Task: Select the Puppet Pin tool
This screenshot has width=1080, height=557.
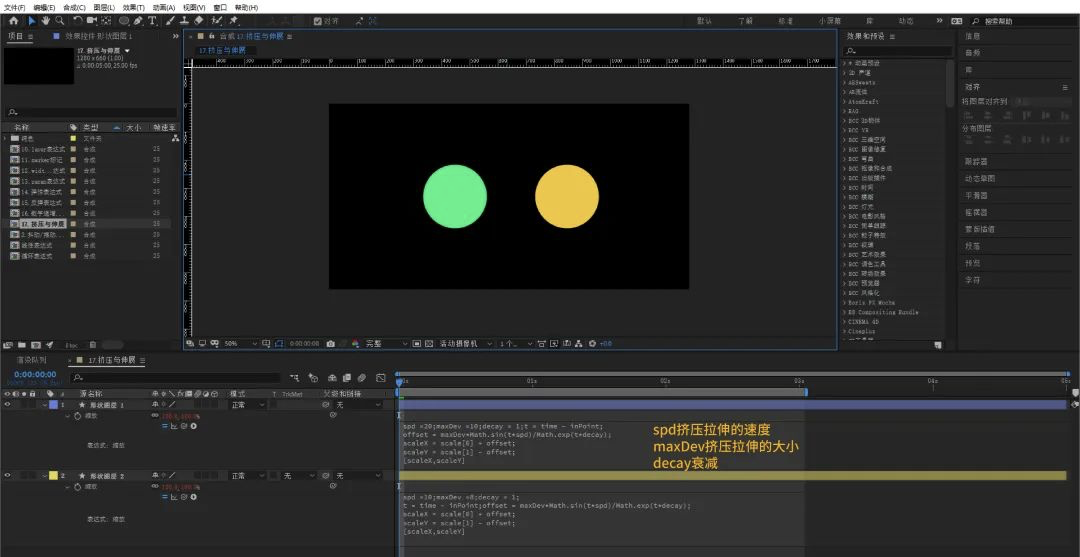Action: (x=233, y=21)
